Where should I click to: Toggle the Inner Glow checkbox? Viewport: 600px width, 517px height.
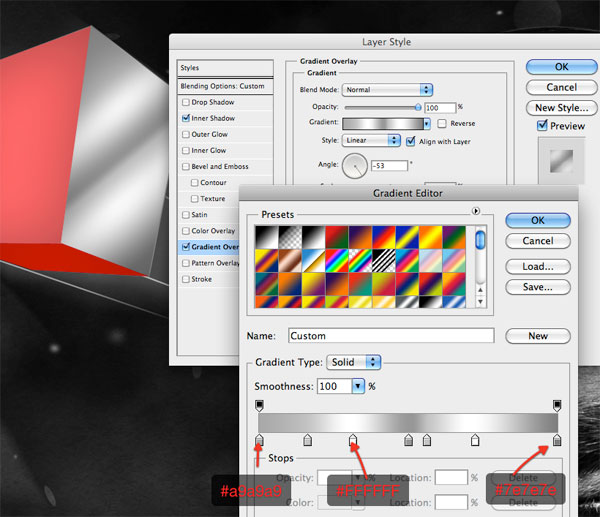[x=186, y=150]
